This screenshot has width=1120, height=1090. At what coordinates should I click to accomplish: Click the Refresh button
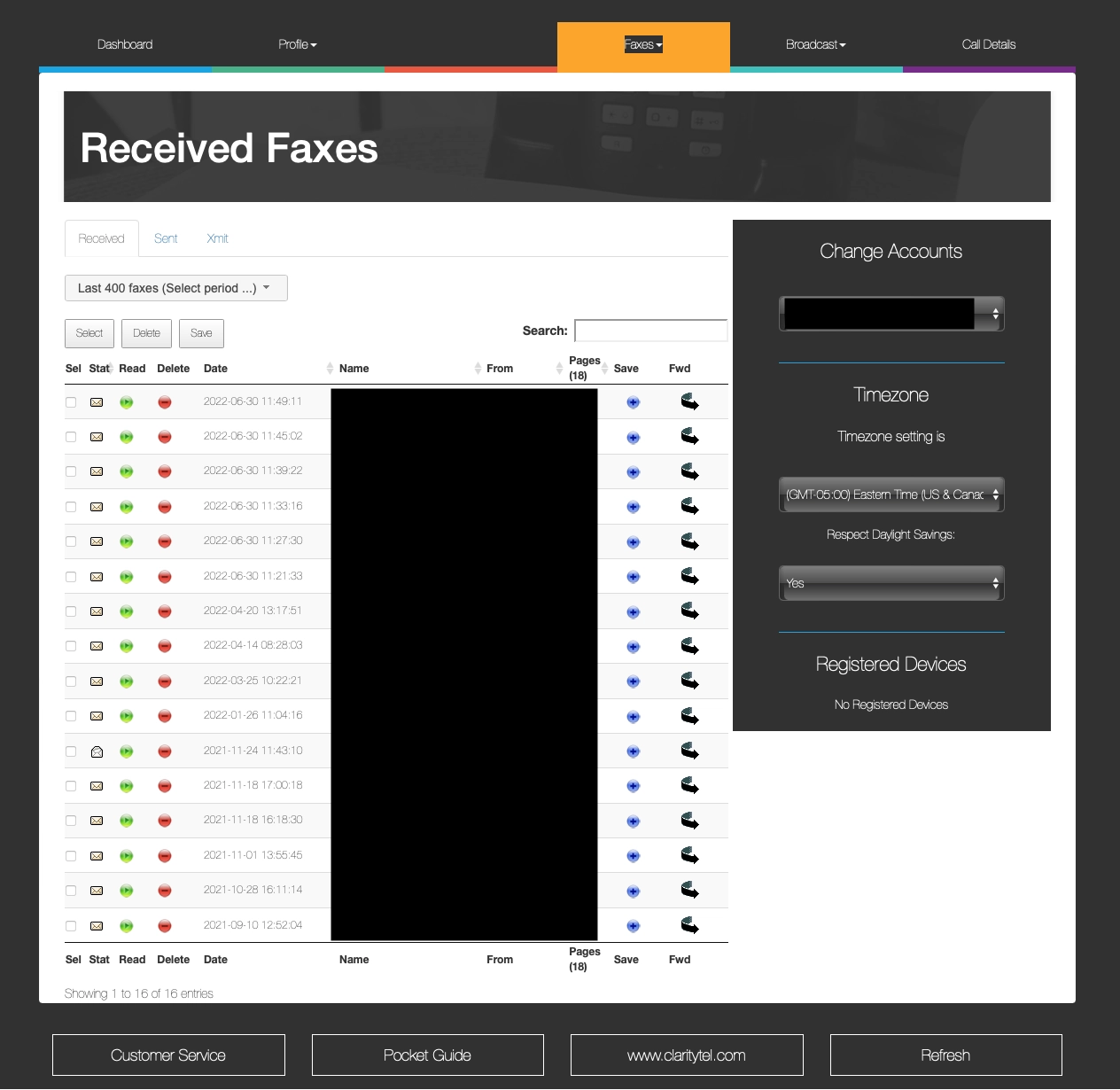point(946,1055)
